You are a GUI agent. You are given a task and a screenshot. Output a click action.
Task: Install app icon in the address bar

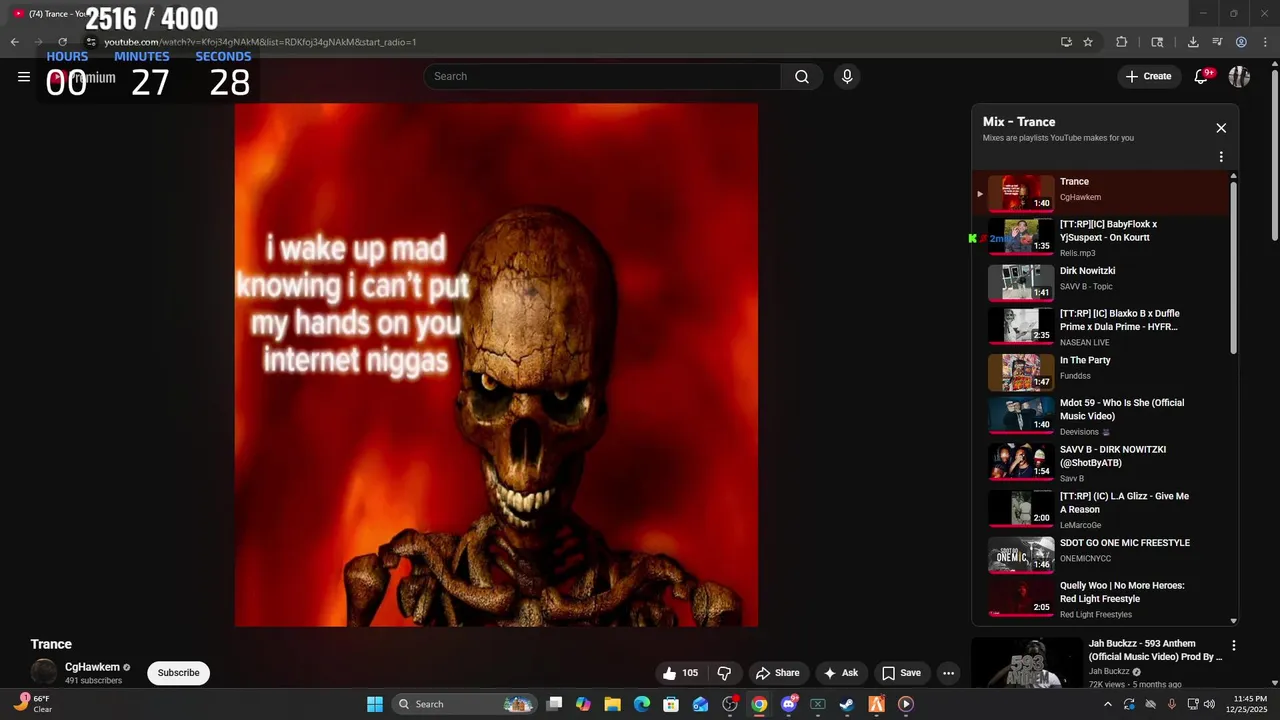(1066, 42)
